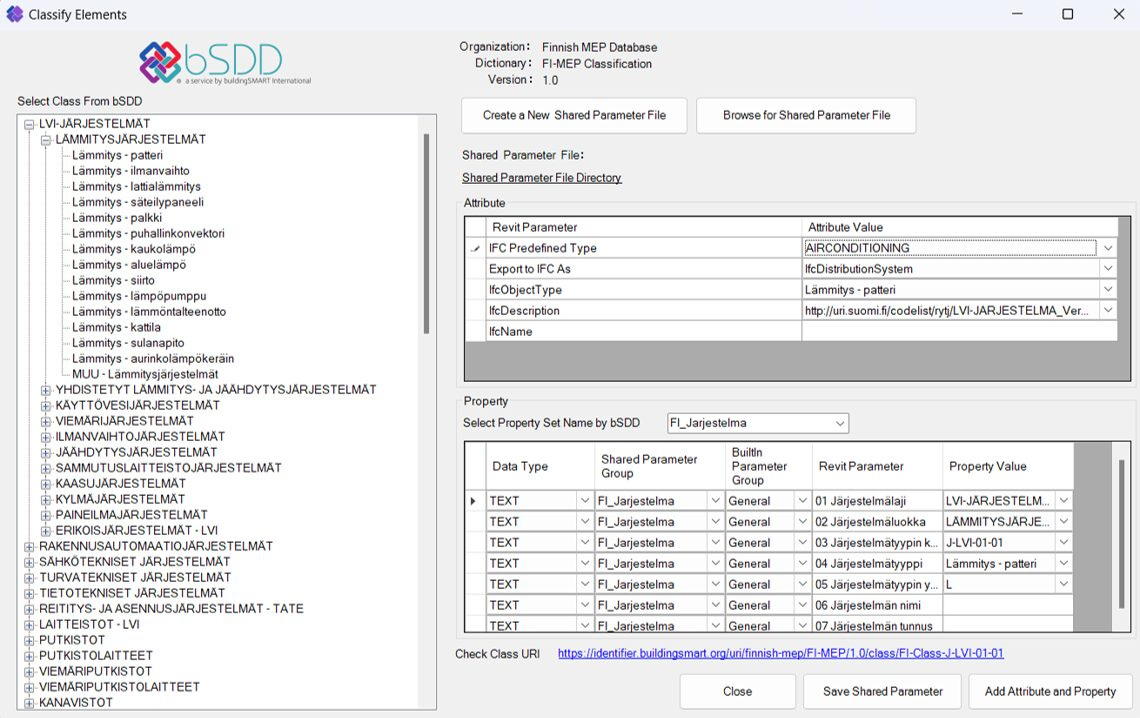1140x718 pixels.
Task: Open Shared Parameter File Directory link
Action: click(x=542, y=178)
